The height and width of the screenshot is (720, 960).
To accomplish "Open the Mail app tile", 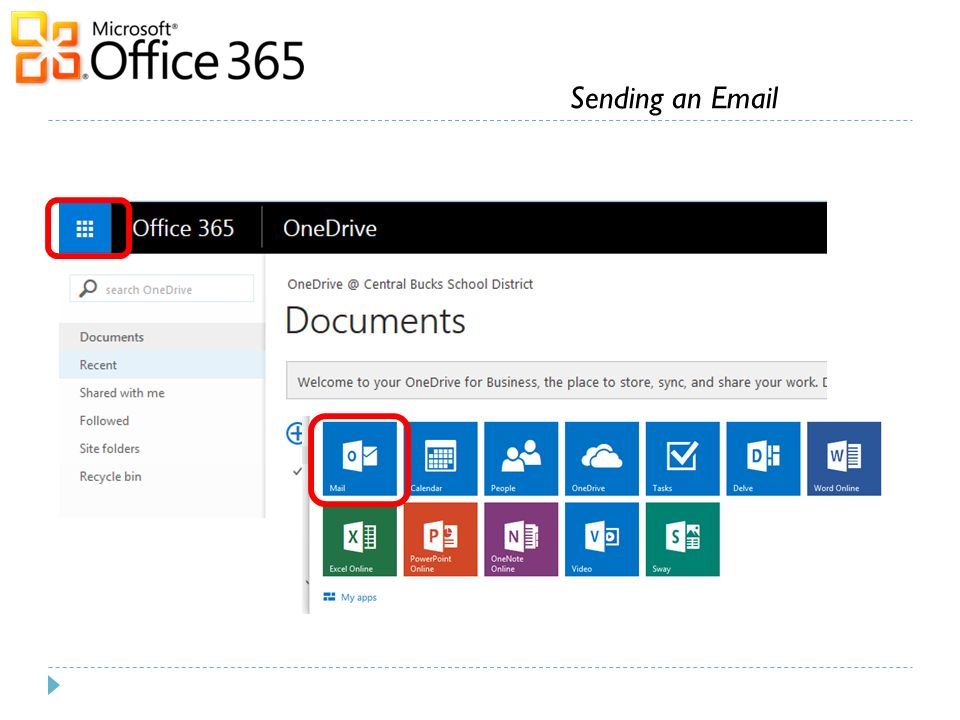I will (x=360, y=459).
